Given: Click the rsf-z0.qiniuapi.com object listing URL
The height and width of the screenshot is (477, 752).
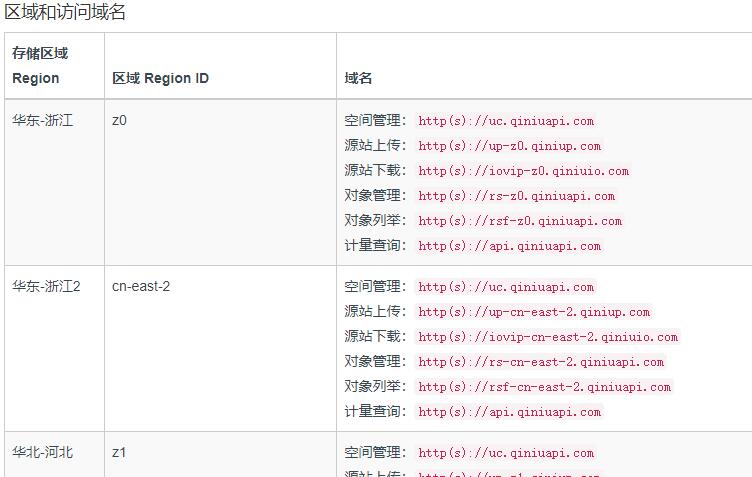Looking at the screenshot, I should click(520, 221).
